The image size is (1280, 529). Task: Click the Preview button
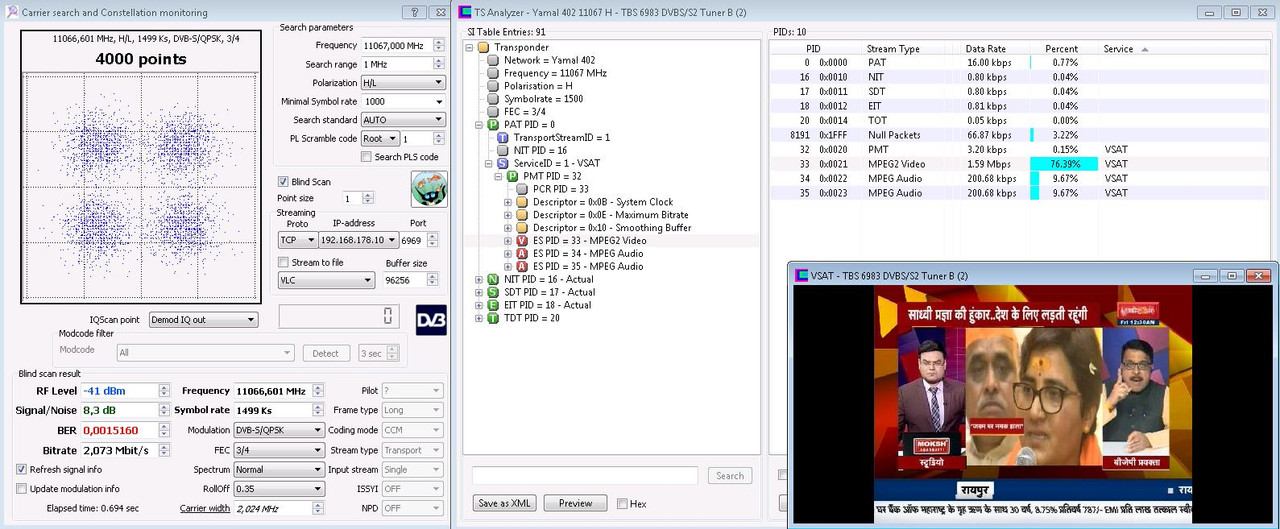pos(575,503)
